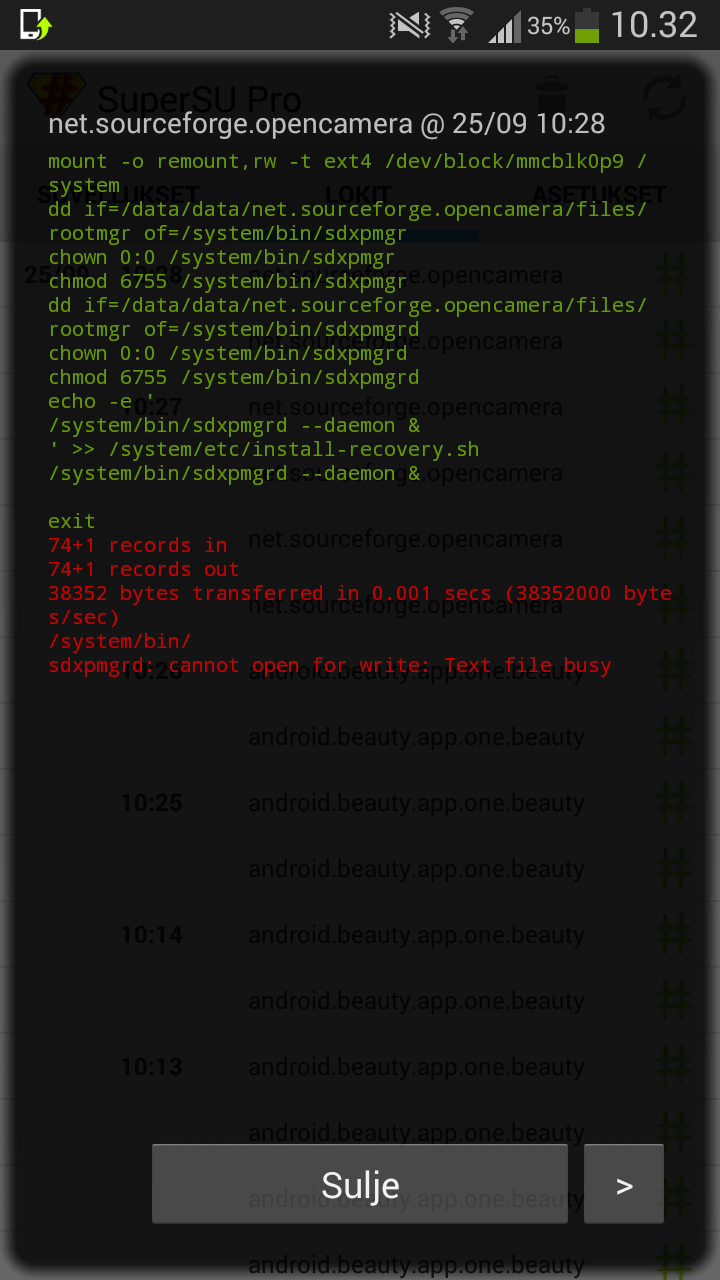The height and width of the screenshot is (1280, 720).
Task: Open the 10:25 android.beauty.app.one.beauty log entry
Action: (x=360, y=803)
